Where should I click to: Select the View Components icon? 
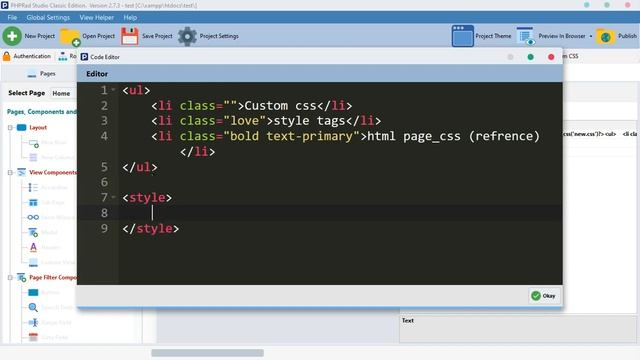tap(22, 173)
